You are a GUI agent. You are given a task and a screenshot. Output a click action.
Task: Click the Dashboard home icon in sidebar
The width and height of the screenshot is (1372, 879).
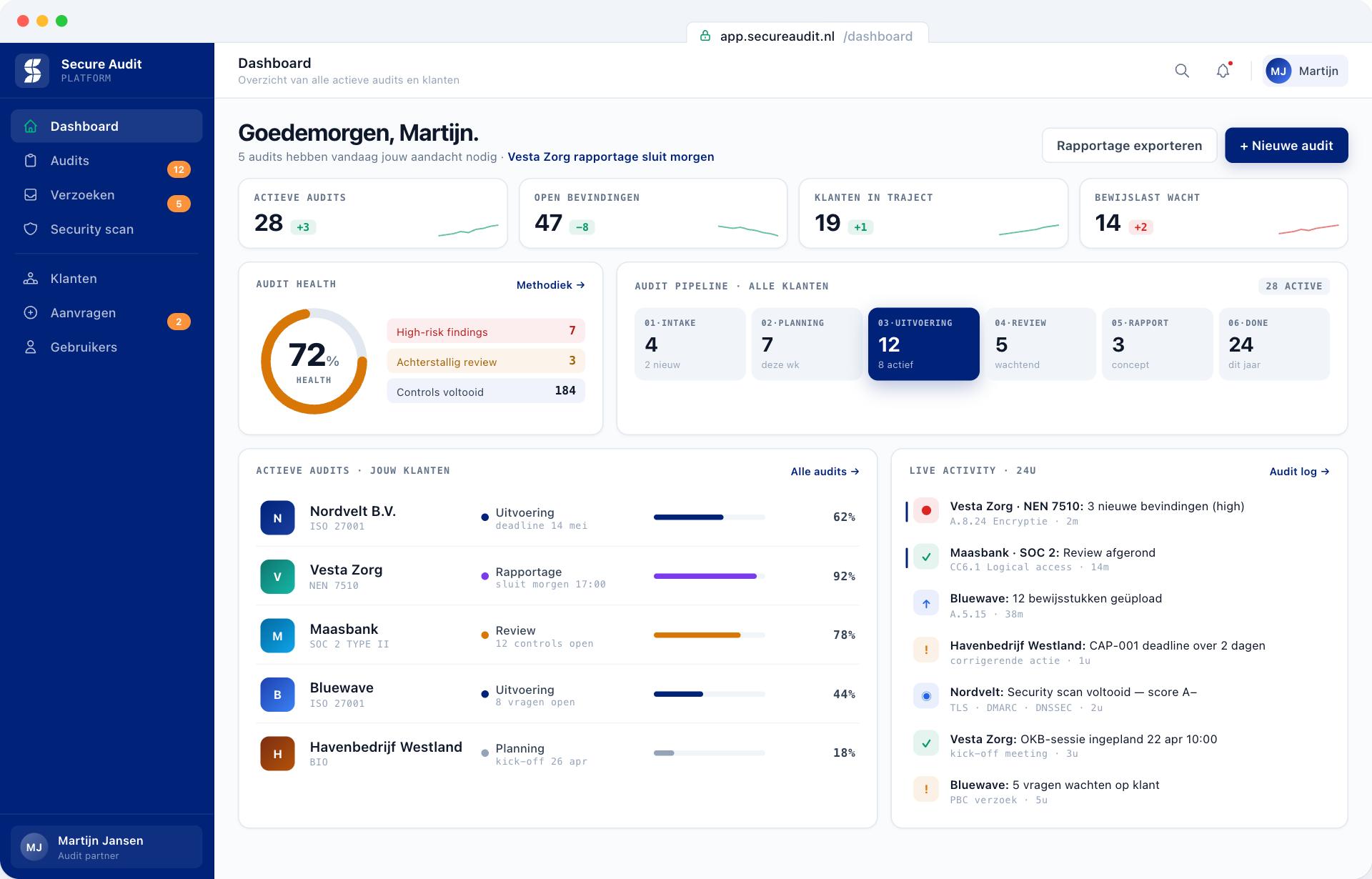pos(31,126)
